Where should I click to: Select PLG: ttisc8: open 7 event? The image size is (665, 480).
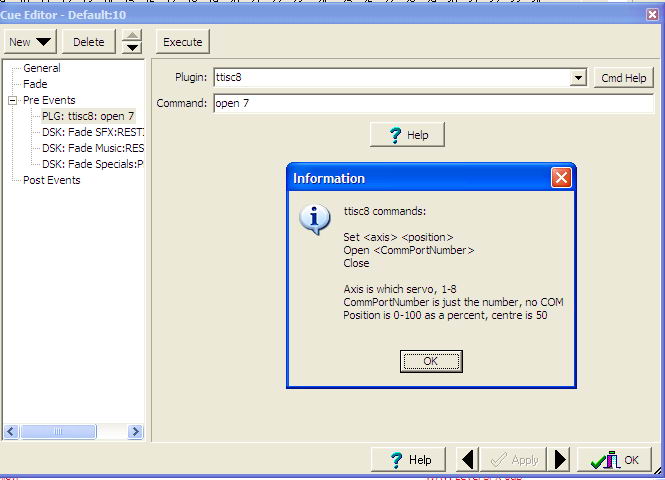click(x=88, y=116)
